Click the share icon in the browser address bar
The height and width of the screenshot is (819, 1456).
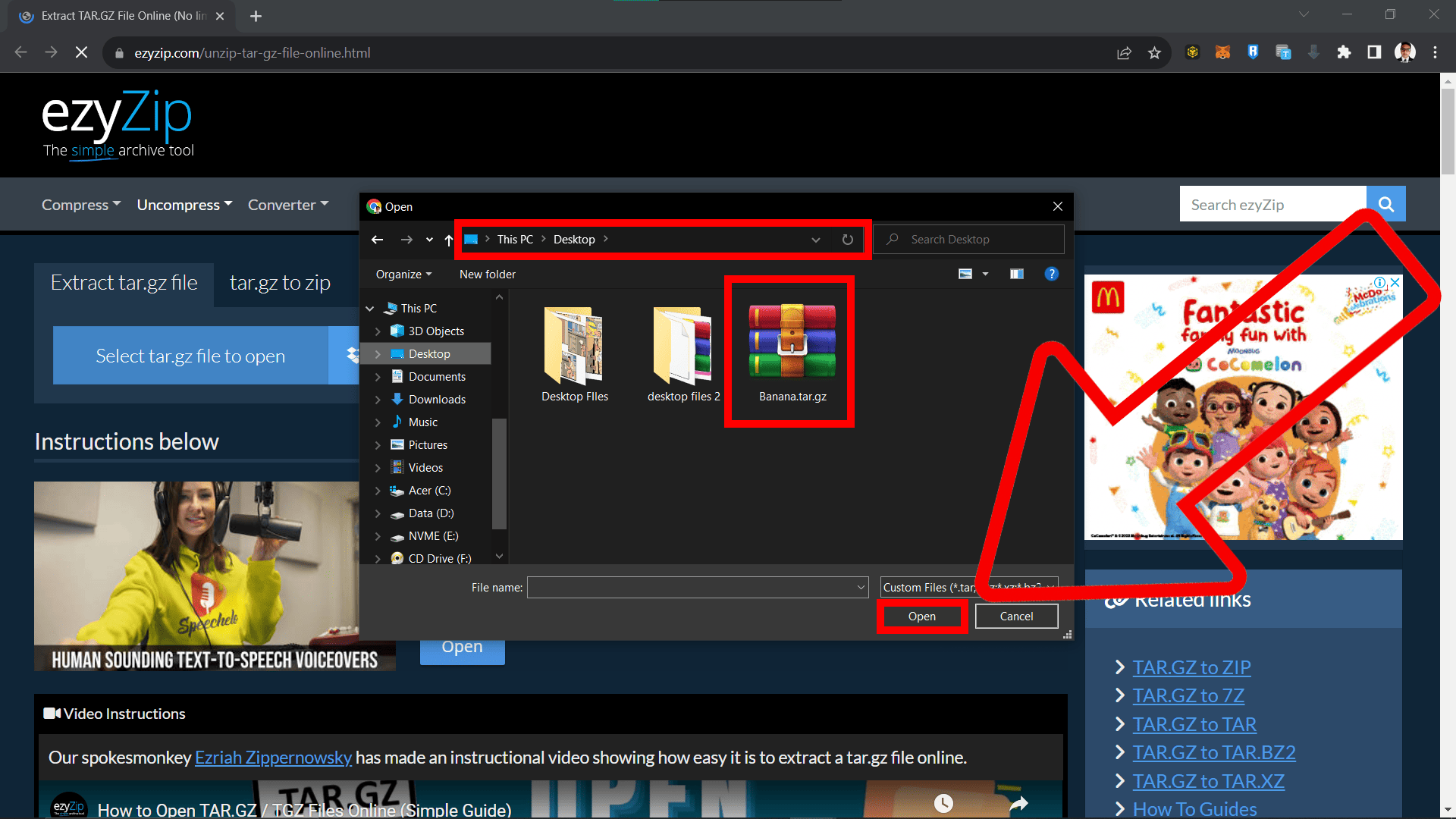(1124, 52)
